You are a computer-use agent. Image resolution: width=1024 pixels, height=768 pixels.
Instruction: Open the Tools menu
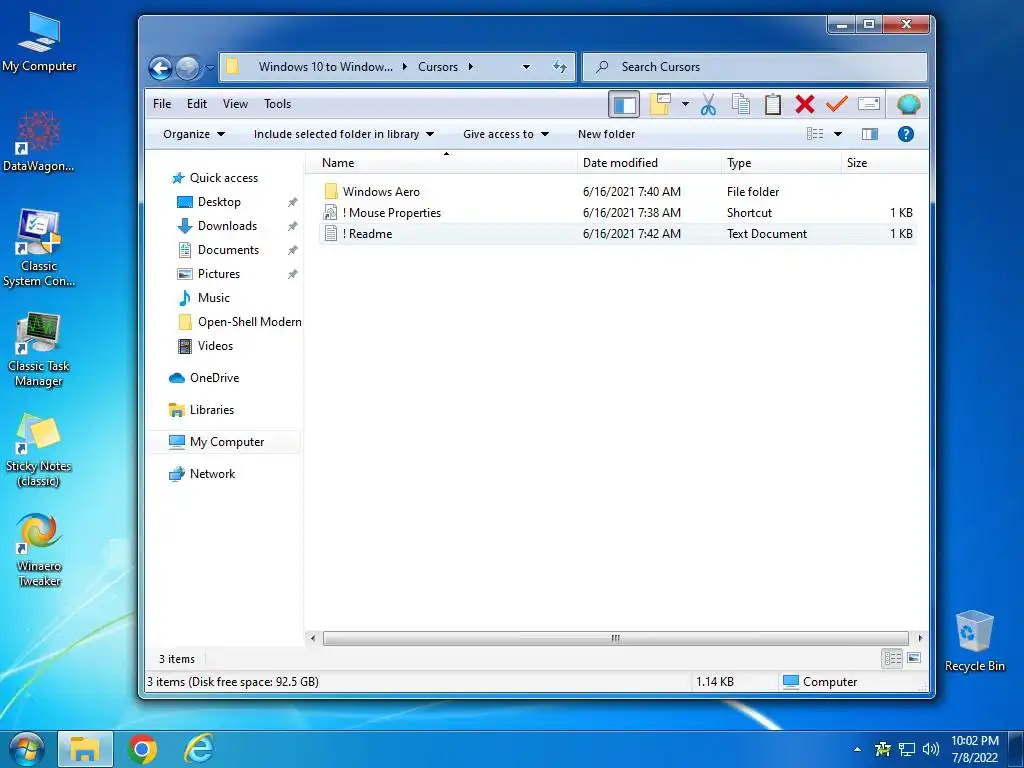point(278,104)
